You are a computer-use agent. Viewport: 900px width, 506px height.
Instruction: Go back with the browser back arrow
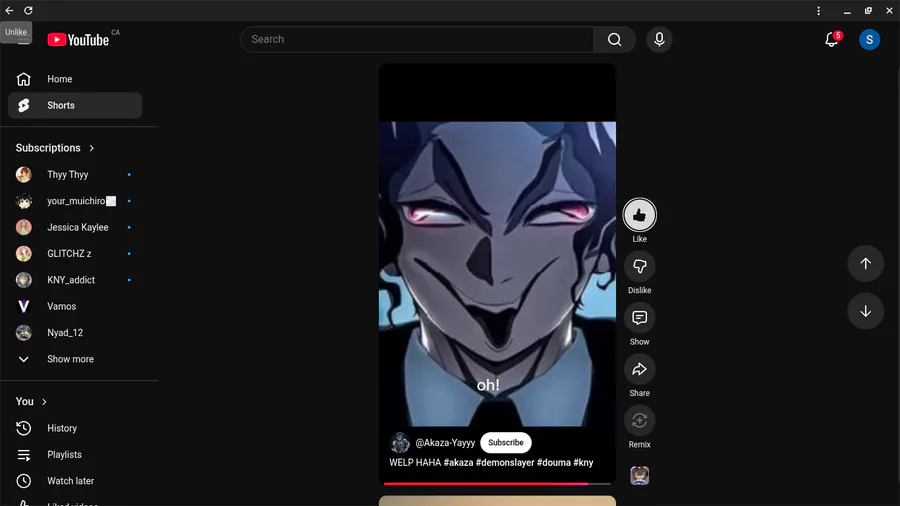[9, 10]
